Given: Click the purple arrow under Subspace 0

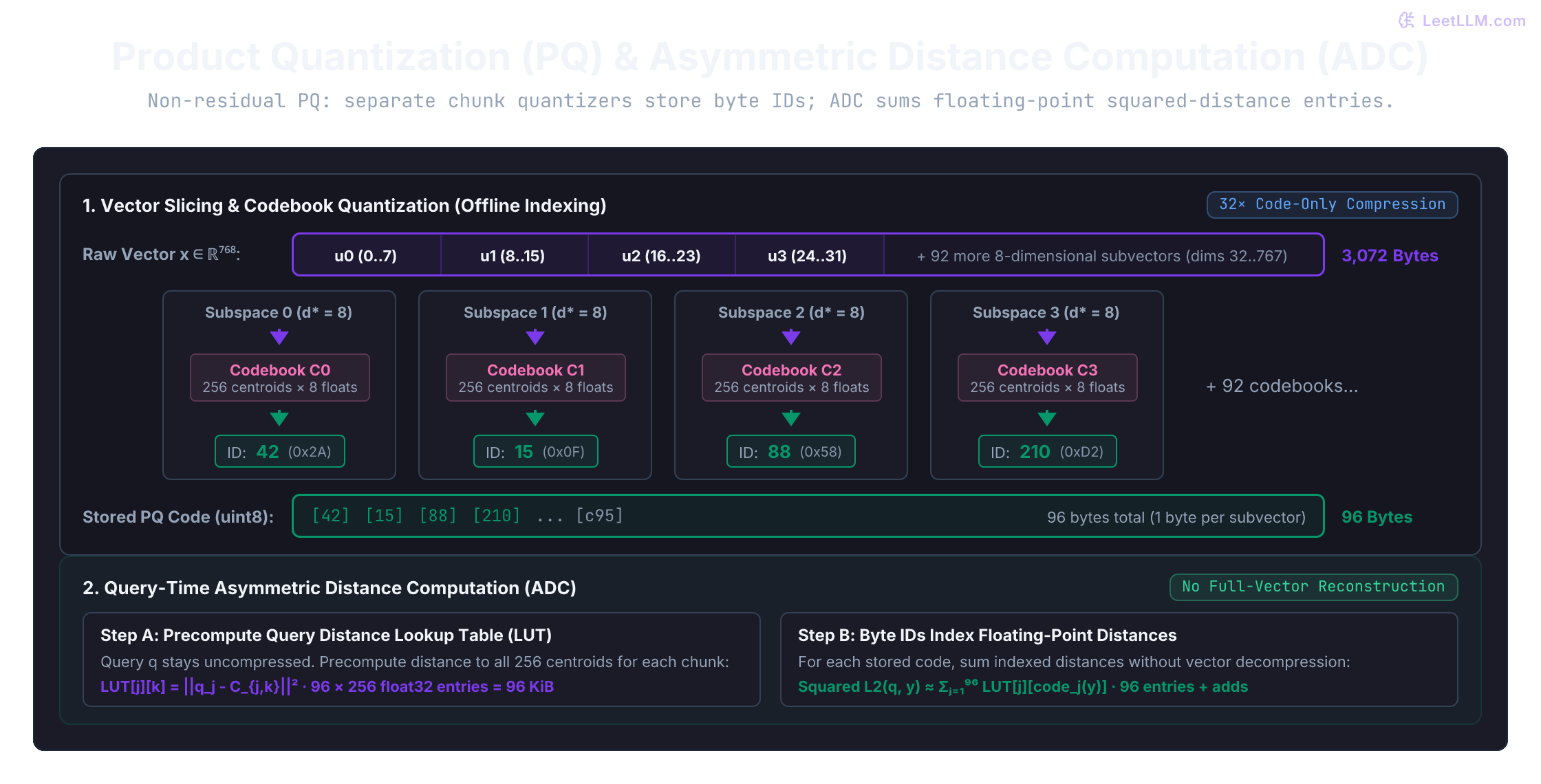Looking at the screenshot, I should pyautogui.click(x=279, y=337).
